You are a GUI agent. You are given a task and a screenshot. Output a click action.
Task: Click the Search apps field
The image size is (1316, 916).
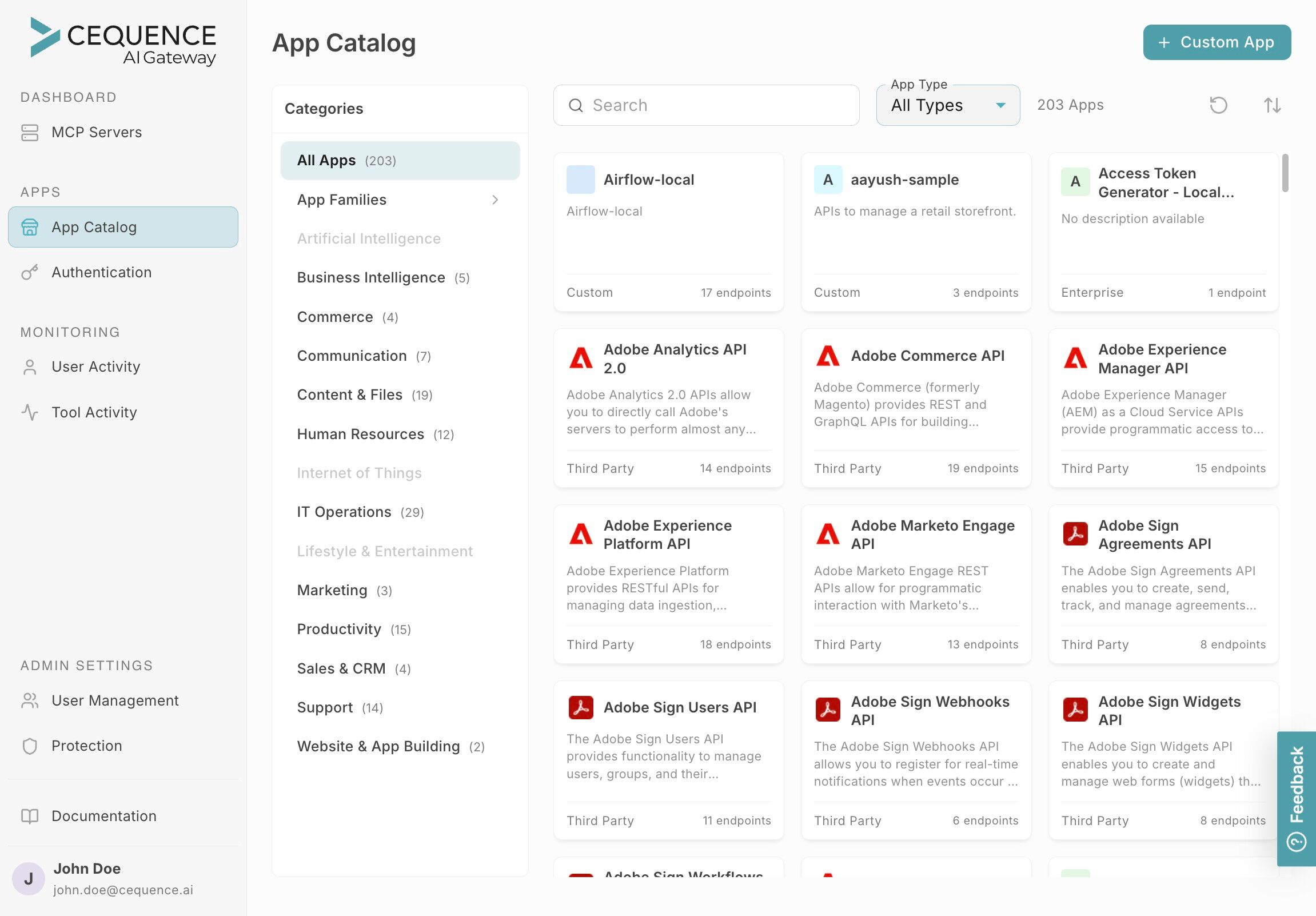pyautogui.click(x=706, y=105)
